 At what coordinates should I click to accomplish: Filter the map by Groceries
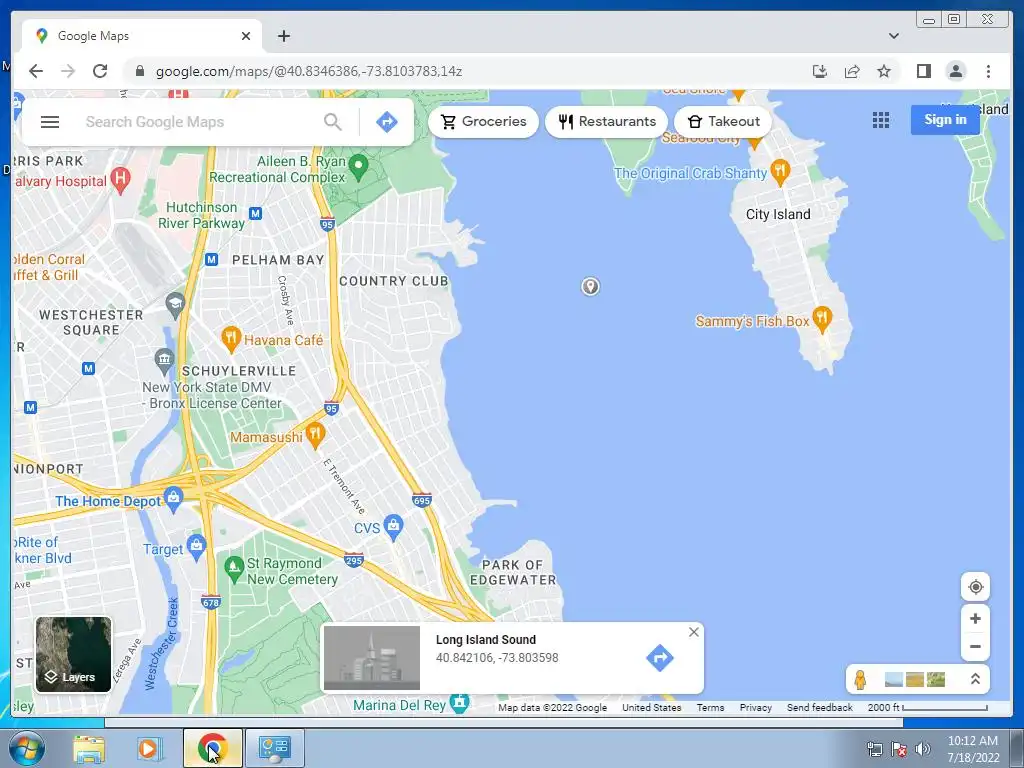(x=483, y=121)
